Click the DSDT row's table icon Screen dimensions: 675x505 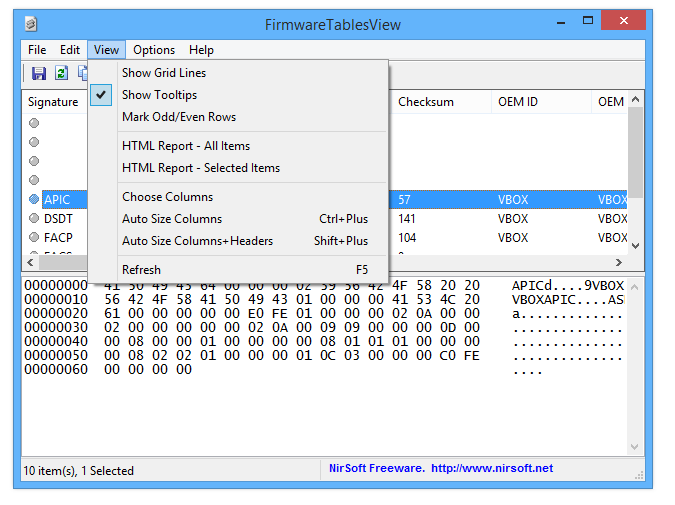[34, 218]
